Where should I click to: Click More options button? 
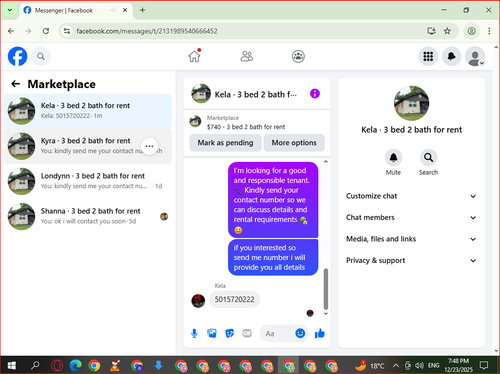pyautogui.click(x=294, y=143)
